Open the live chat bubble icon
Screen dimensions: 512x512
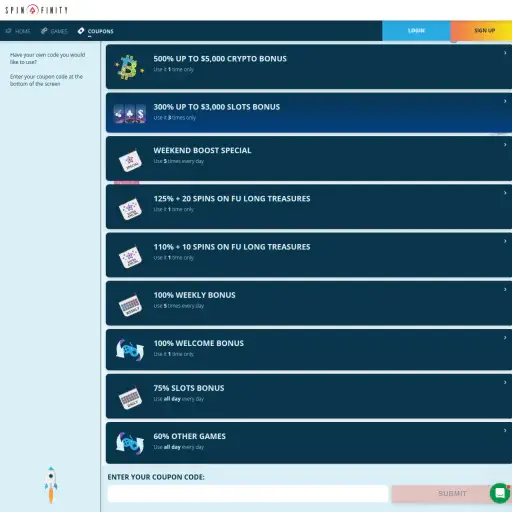coord(500,493)
